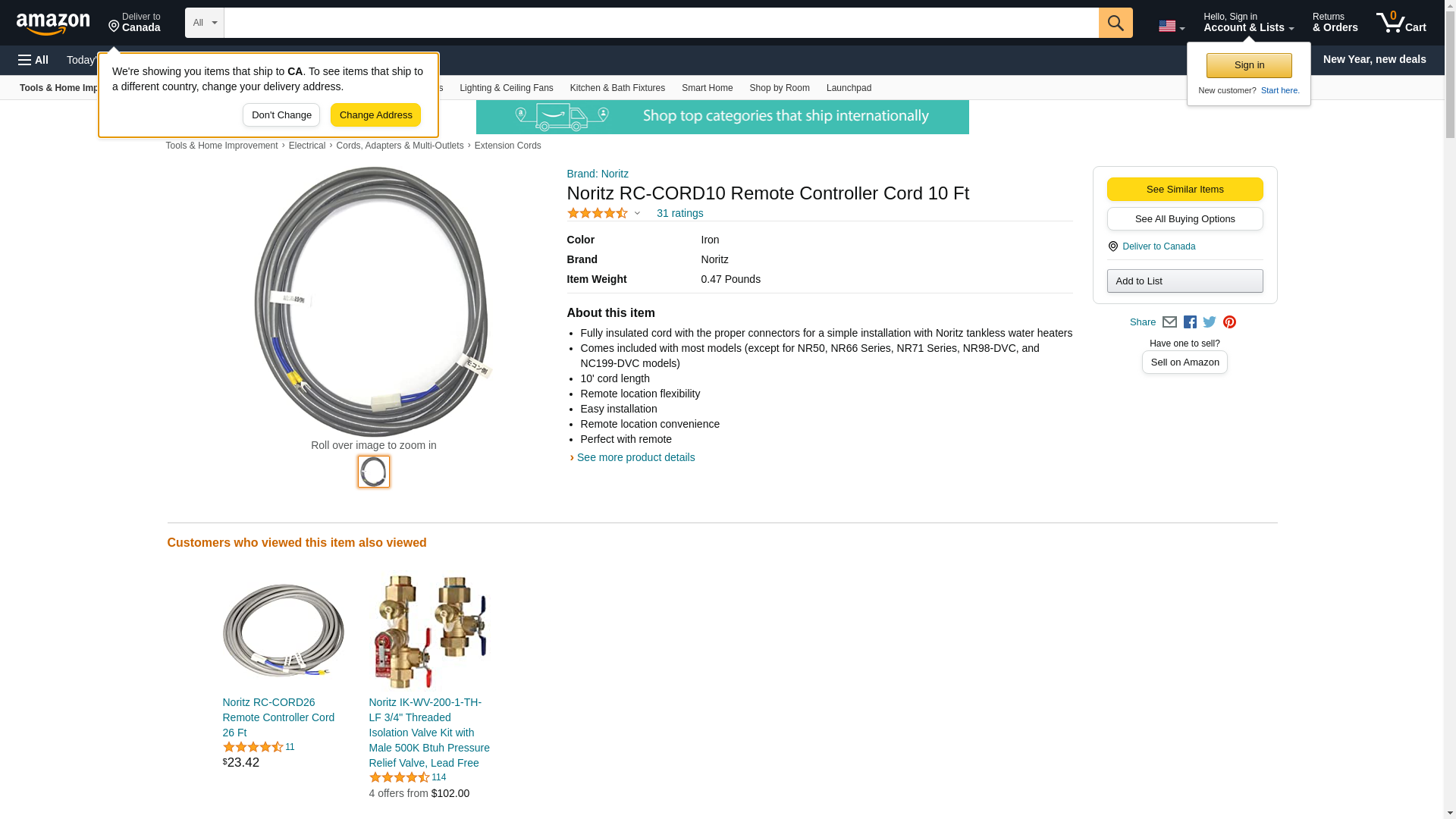Share product on Pinterest

[1229, 322]
